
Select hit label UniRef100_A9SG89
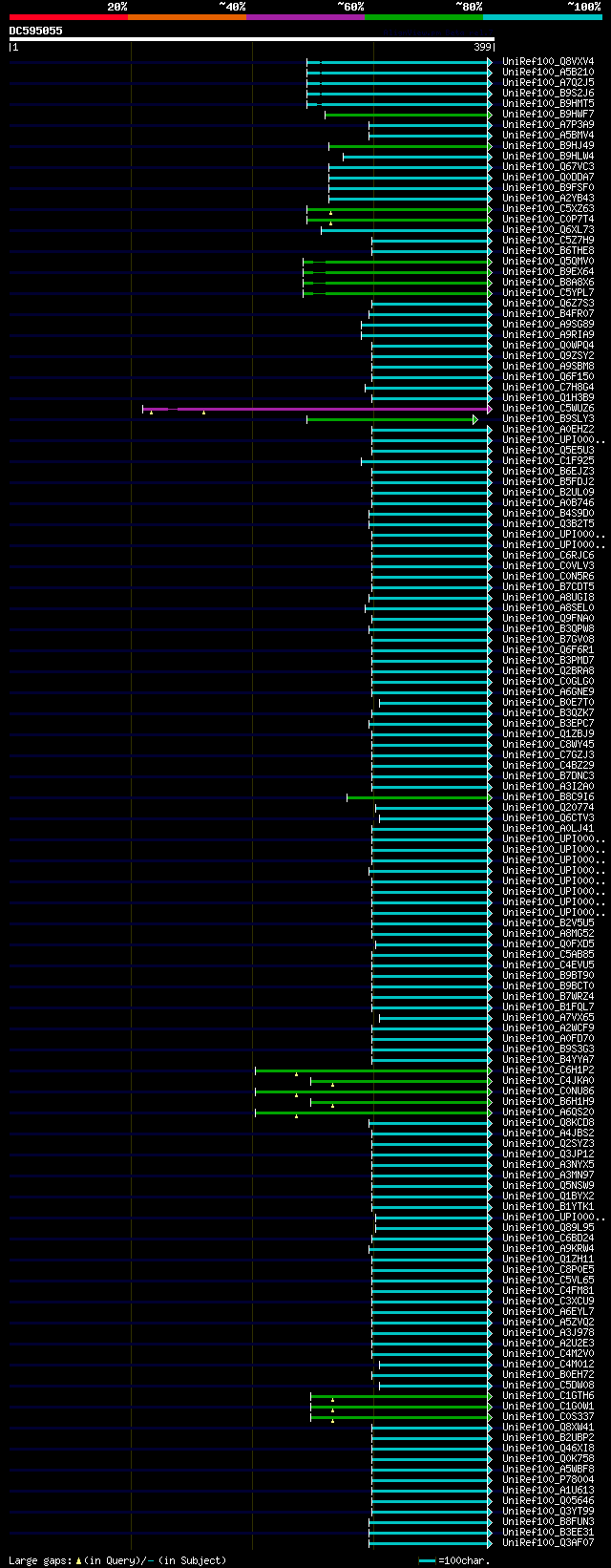point(548,324)
